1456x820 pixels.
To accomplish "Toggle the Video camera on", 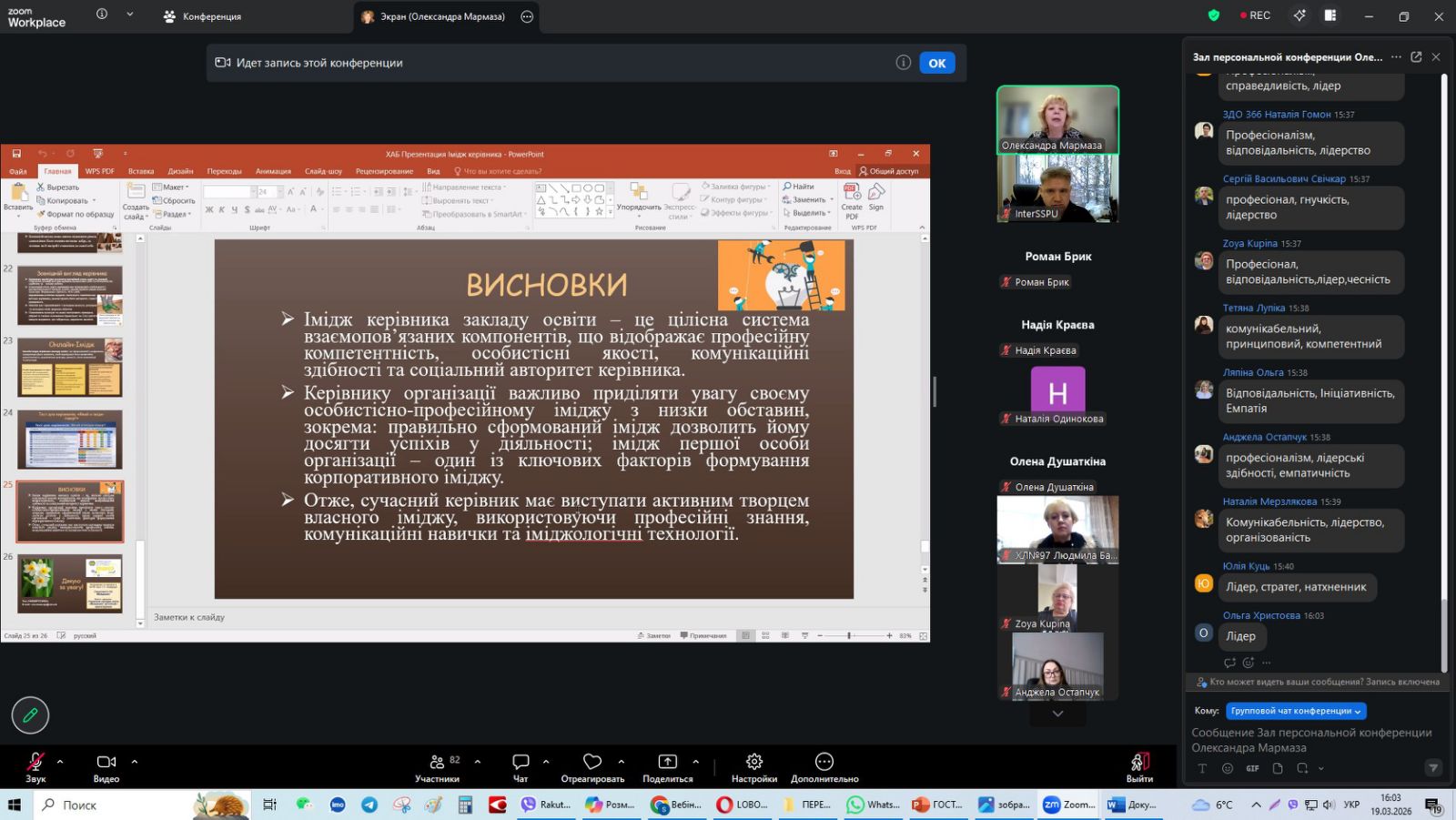I will pyautogui.click(x=106, y=762).
